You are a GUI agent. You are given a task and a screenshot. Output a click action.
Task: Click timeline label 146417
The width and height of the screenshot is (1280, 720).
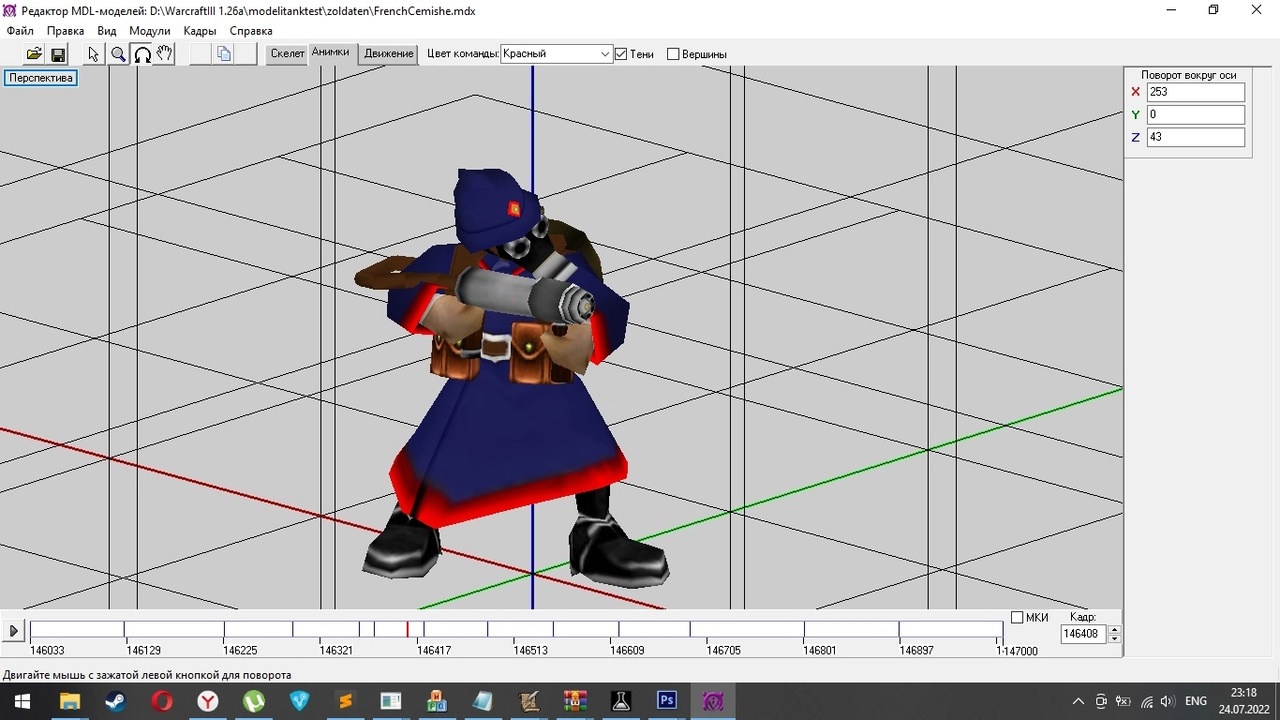coord(434,650)
